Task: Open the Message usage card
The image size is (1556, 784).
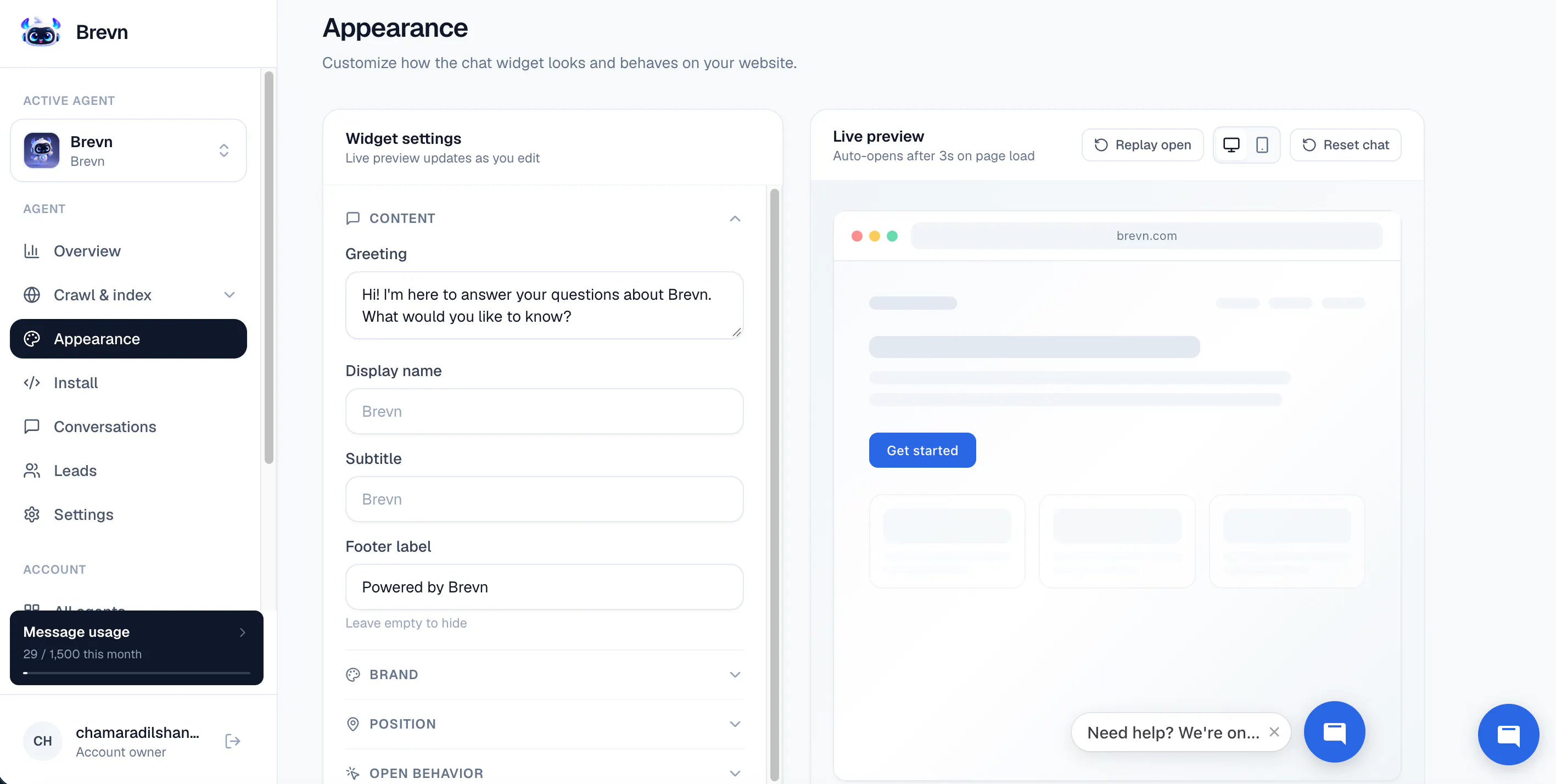Action: click(x=137, y=647)
